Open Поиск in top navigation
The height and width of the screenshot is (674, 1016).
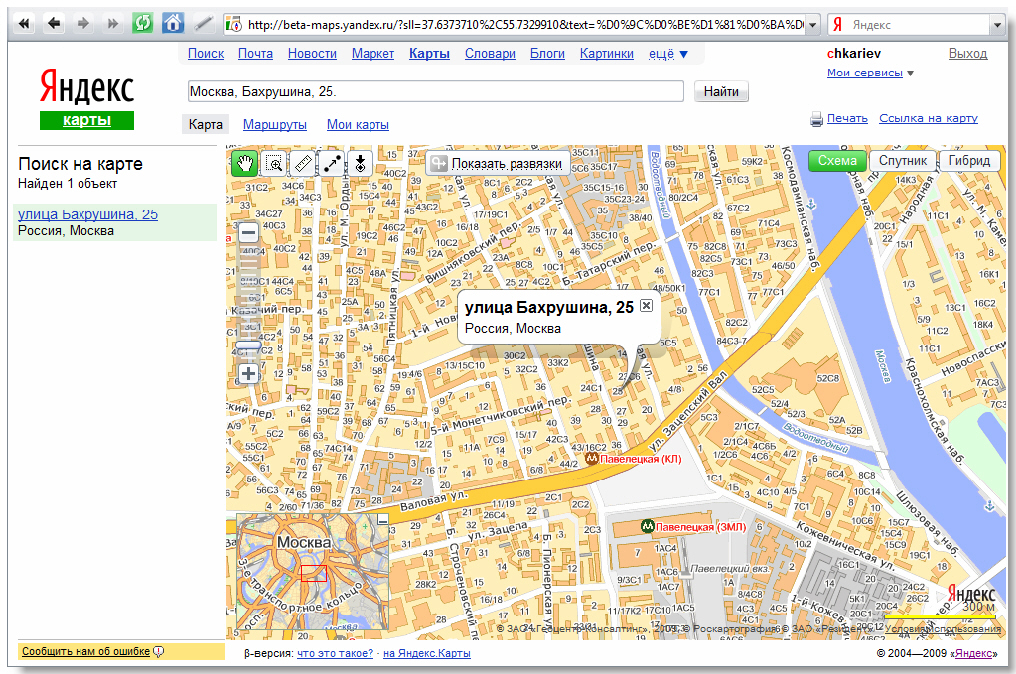click(206, 54)
